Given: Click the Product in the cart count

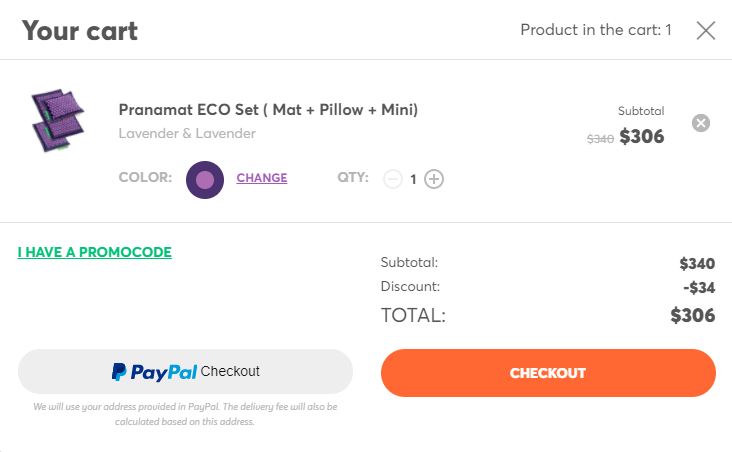Looking at the screenshot, I should click(596, 30).
